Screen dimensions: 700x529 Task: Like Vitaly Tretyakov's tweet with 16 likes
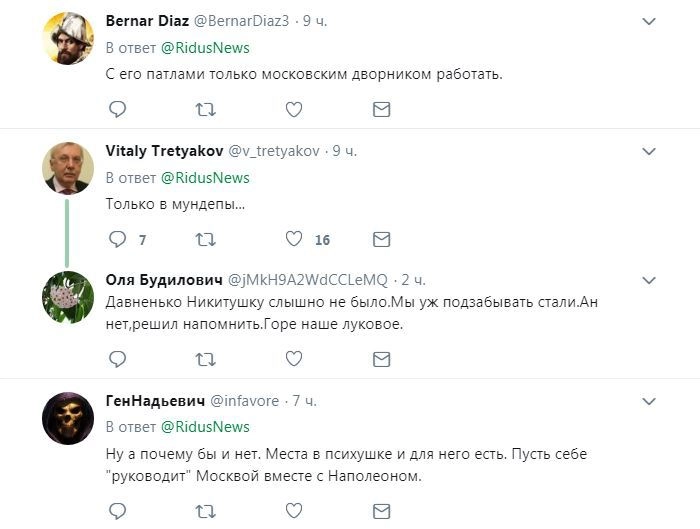point(294,239)
